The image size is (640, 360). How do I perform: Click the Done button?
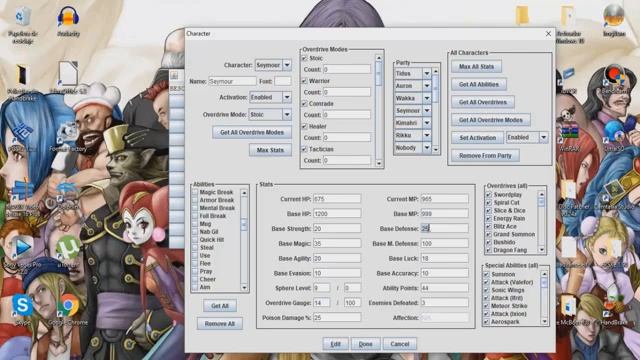(365, 344)
